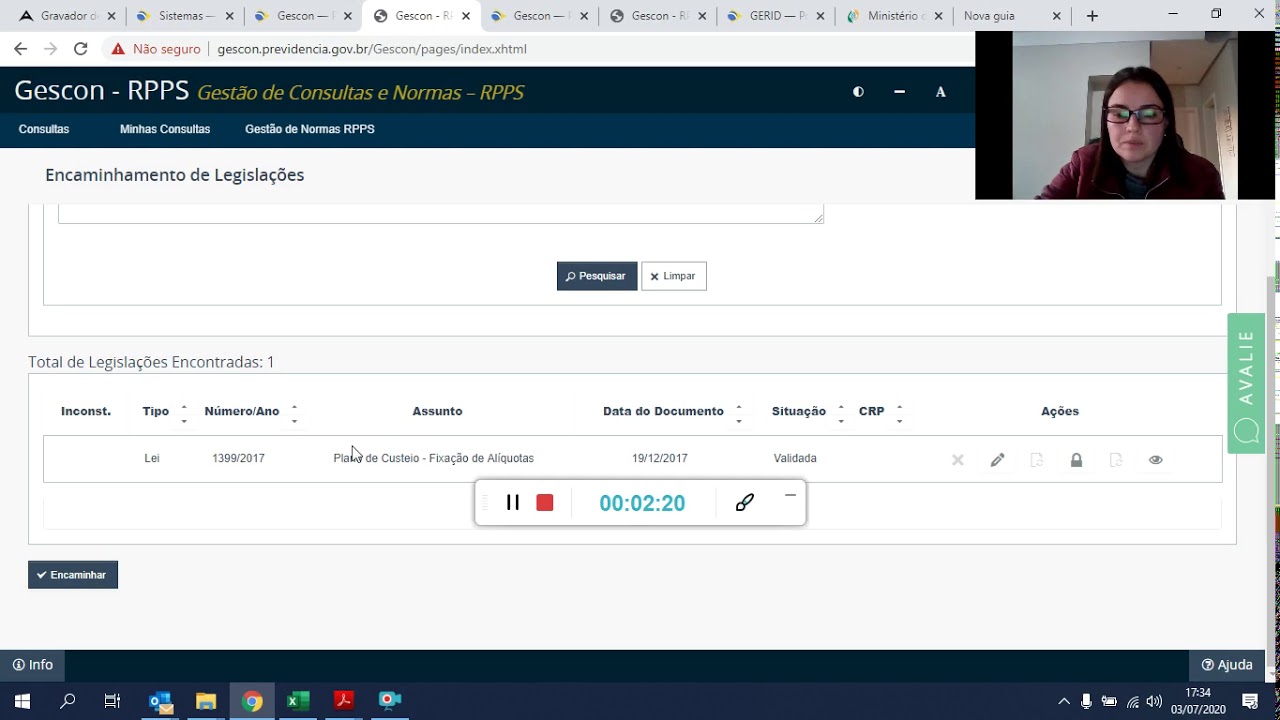Click the browser address bar URL
Viewport: 1280px width, 720px height.
point(372,48)
